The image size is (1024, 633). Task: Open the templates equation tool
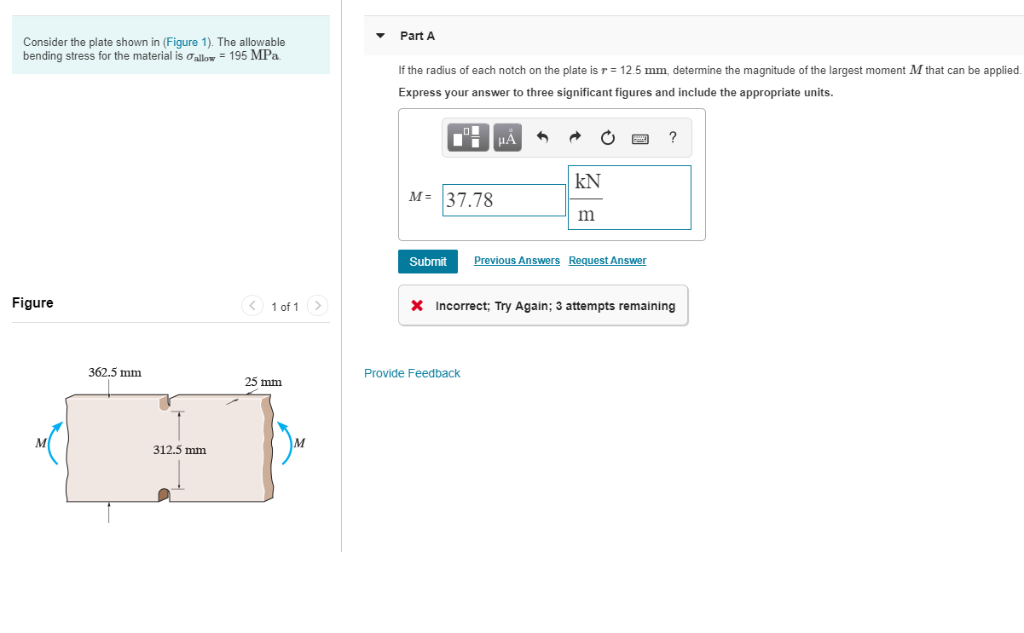pos(468,137)
